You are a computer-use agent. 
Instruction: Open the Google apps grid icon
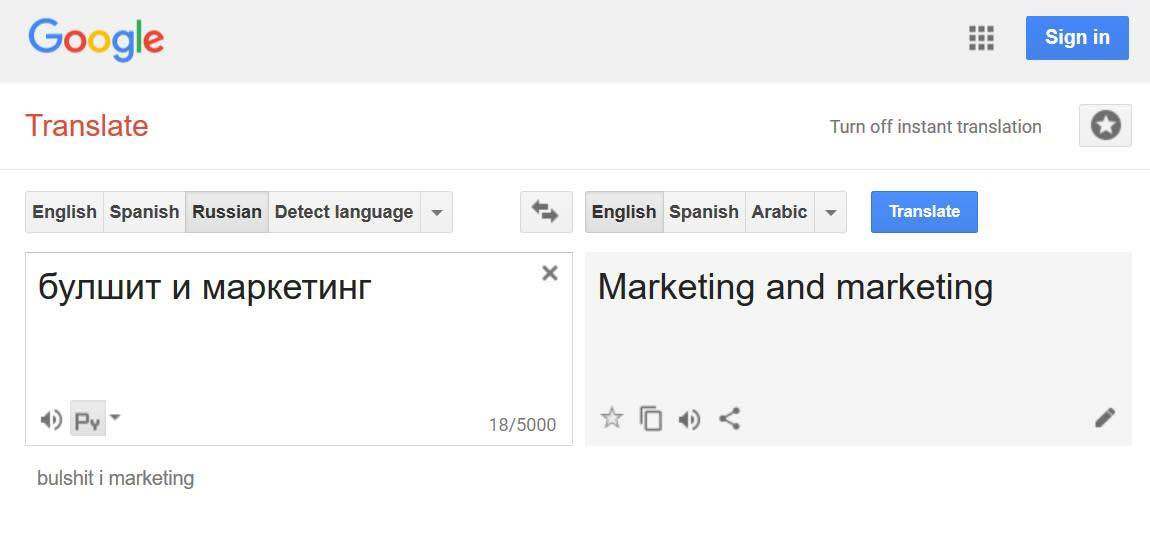(981, 37)
